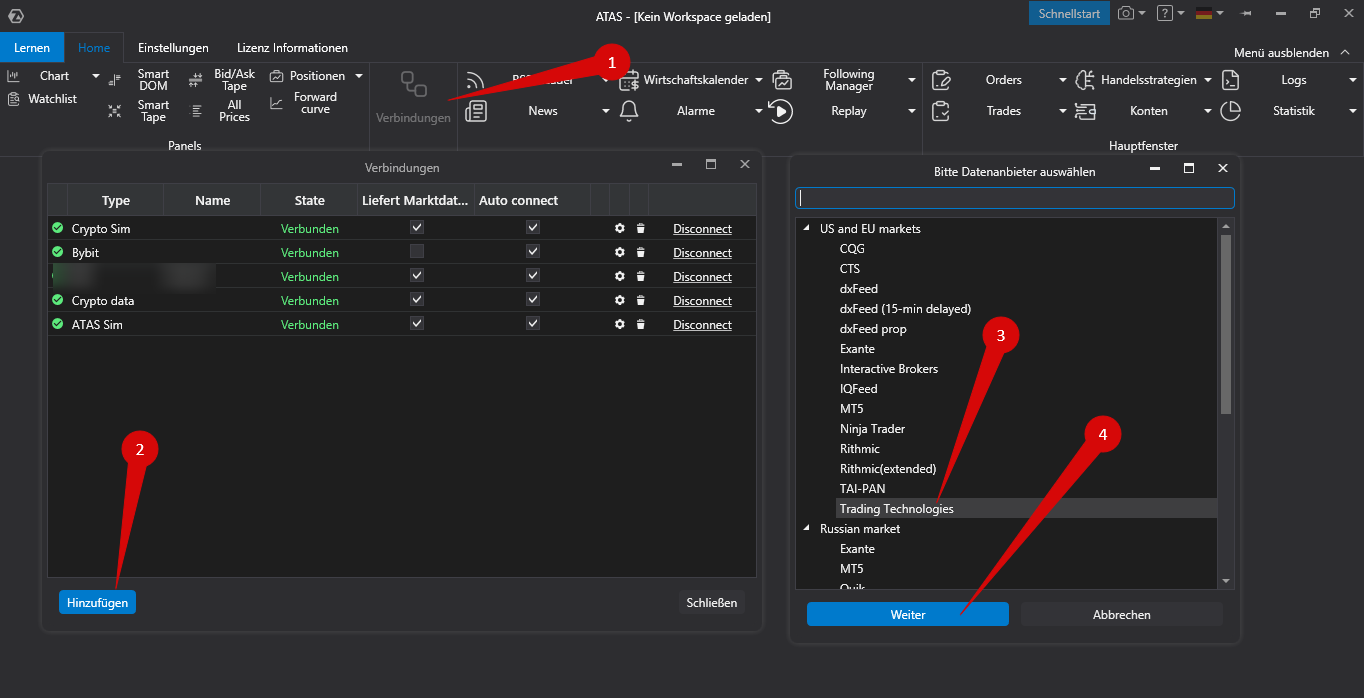Open Chart panel icon
Viewport: 1364px width, 698px height.
tap(13, 76)
